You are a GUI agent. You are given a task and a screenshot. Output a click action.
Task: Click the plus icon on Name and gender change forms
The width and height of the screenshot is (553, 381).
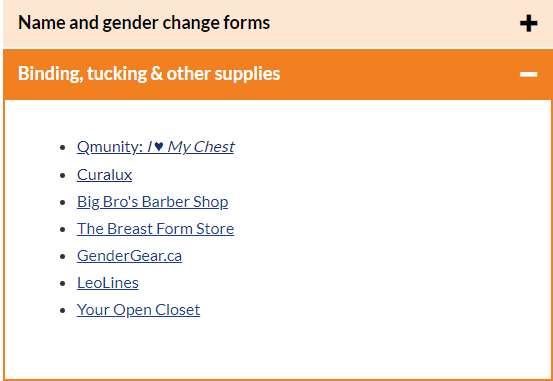(528, 24)
